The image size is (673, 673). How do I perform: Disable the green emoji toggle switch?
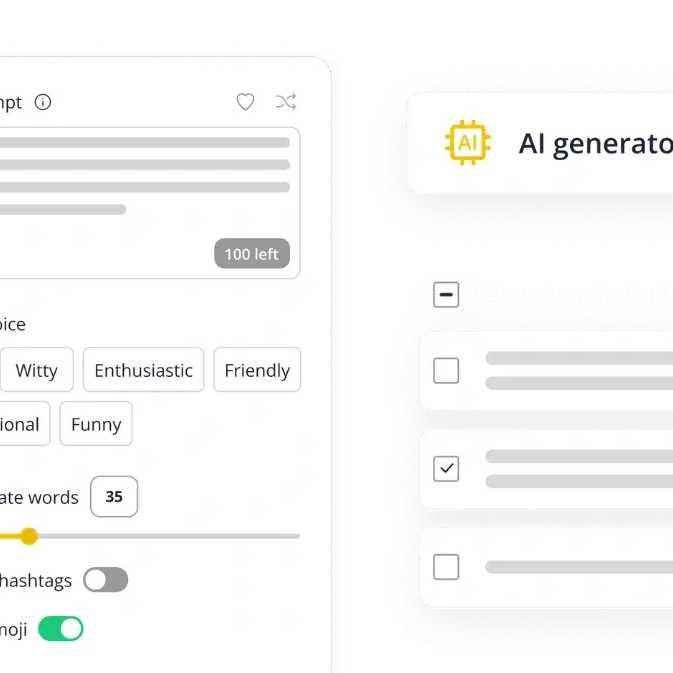pos(60,629)
